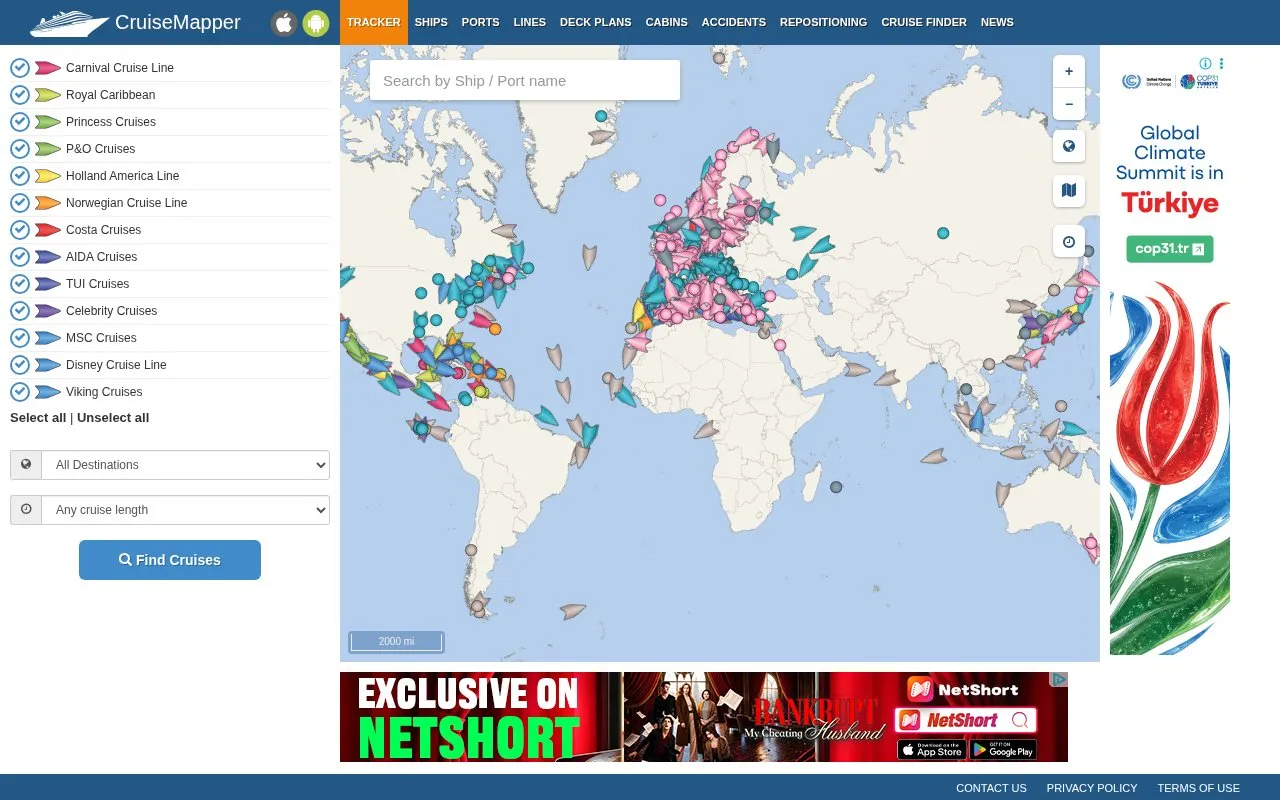Go to the Ports menu item
Viewport: 1280px width, 800px height.
click(480, 22)
